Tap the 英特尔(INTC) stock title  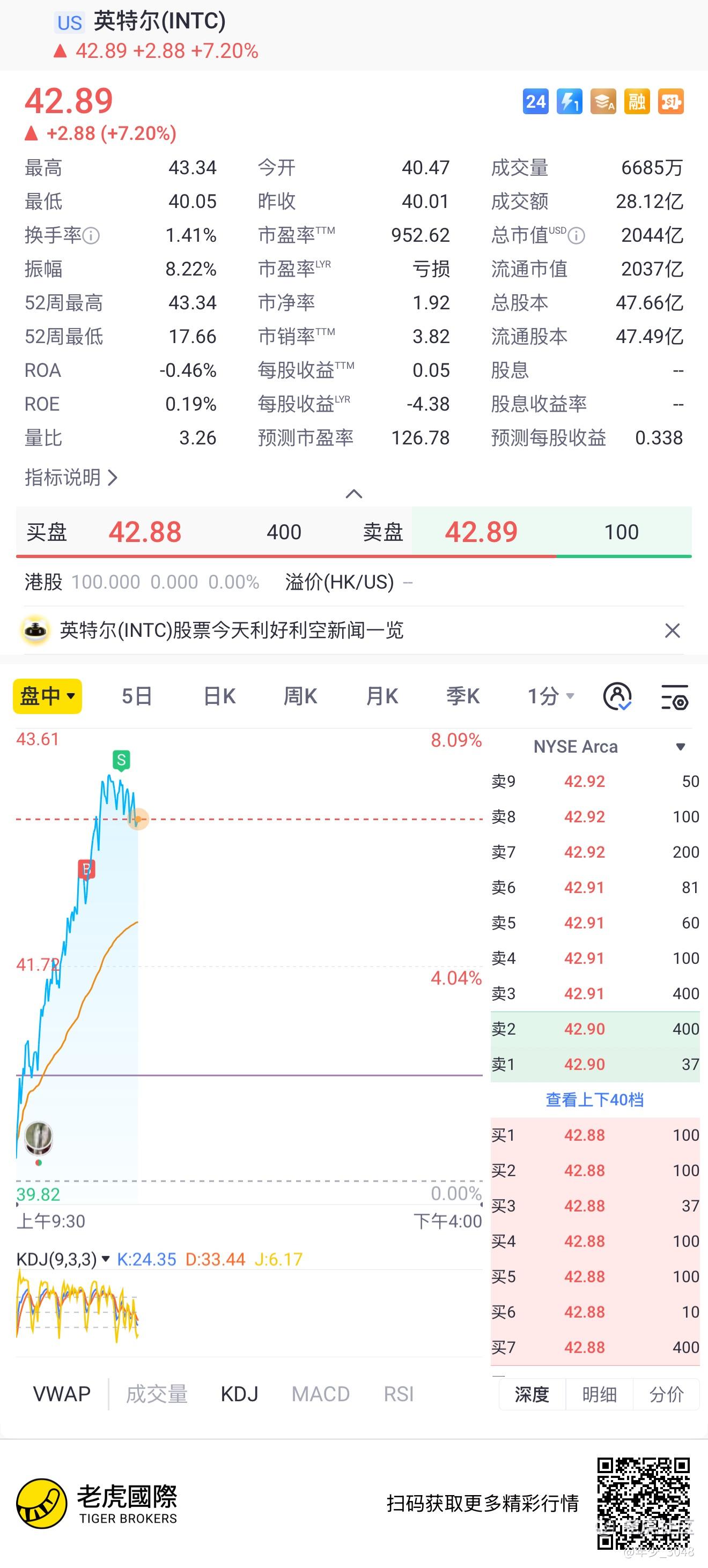pos(159,21)
